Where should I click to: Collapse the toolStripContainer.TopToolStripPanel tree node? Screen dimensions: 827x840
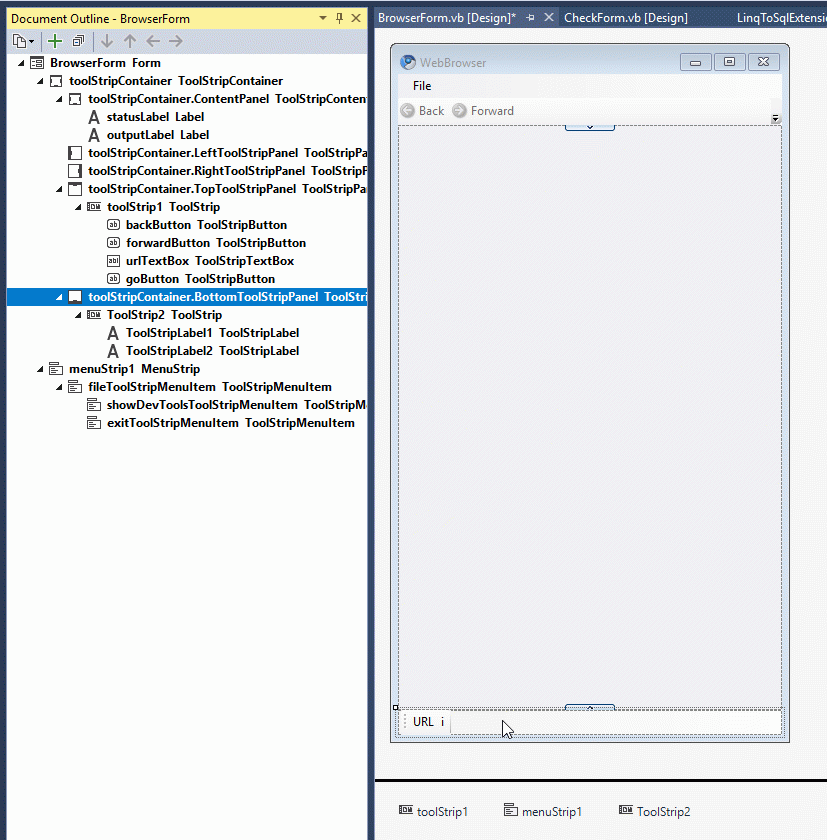pyautogui.click(x=58, y=188)
